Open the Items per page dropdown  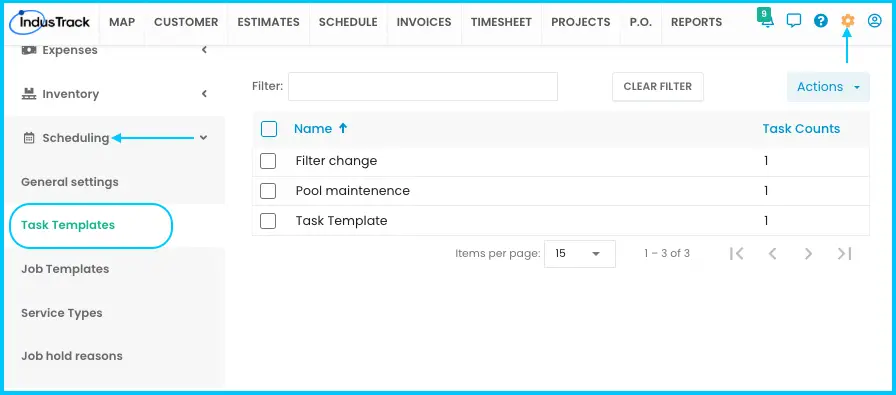pyautogui.click(x=579, y=254)
